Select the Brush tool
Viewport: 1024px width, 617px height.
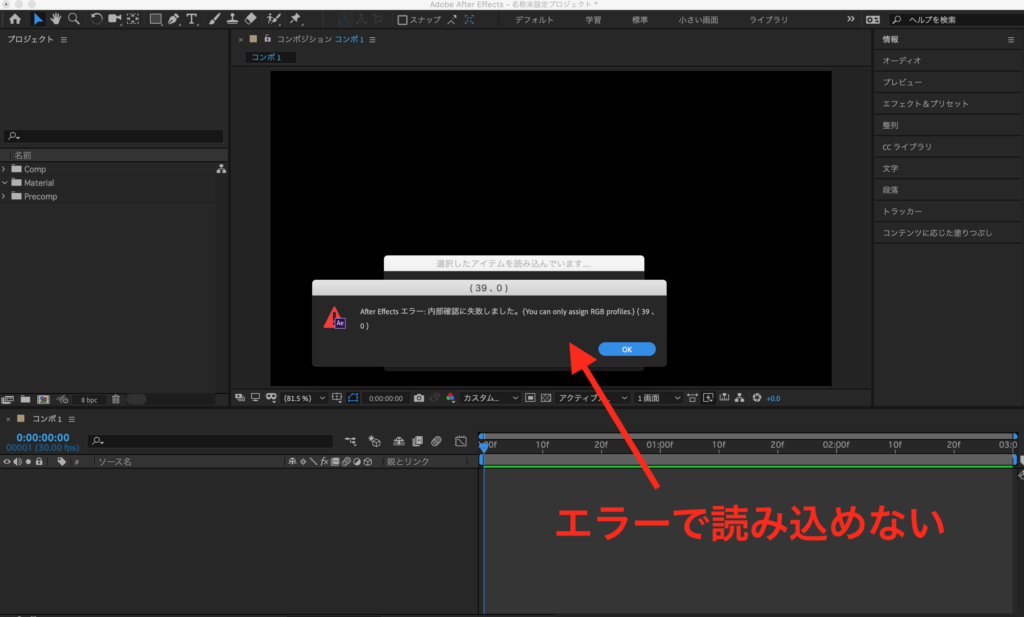tap(214, 19)
